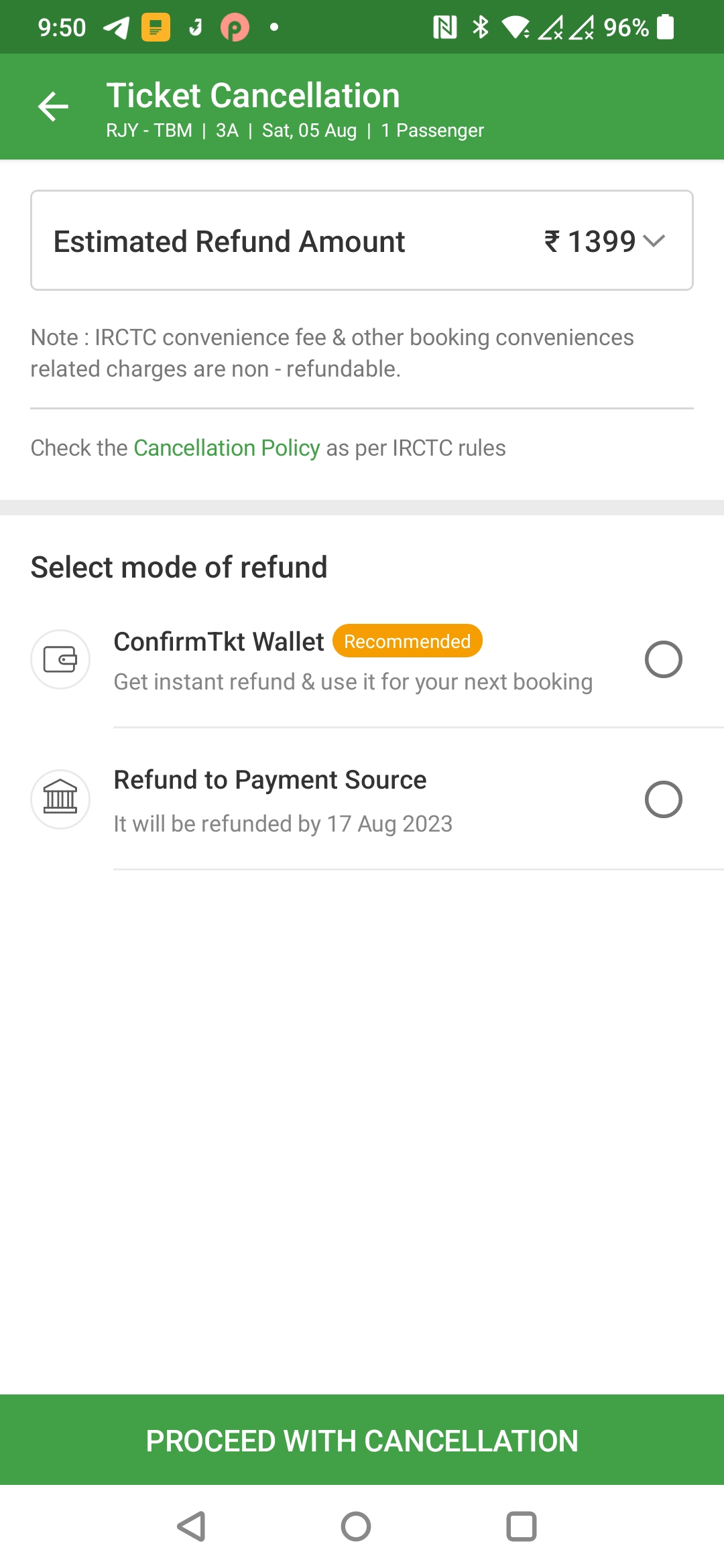
Task: Tap the Bluetooth status icon
Action: 480,27
